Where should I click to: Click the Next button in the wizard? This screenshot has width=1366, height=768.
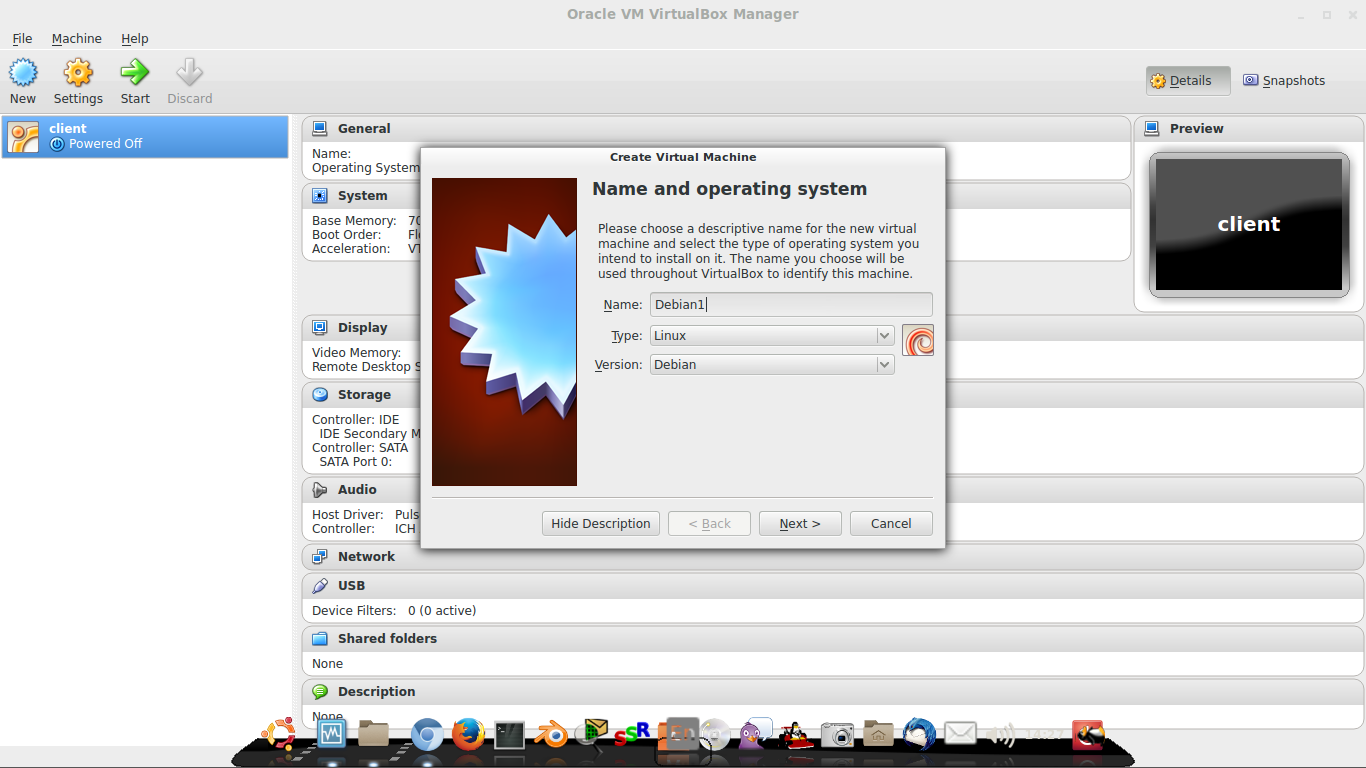click(800, 523)
